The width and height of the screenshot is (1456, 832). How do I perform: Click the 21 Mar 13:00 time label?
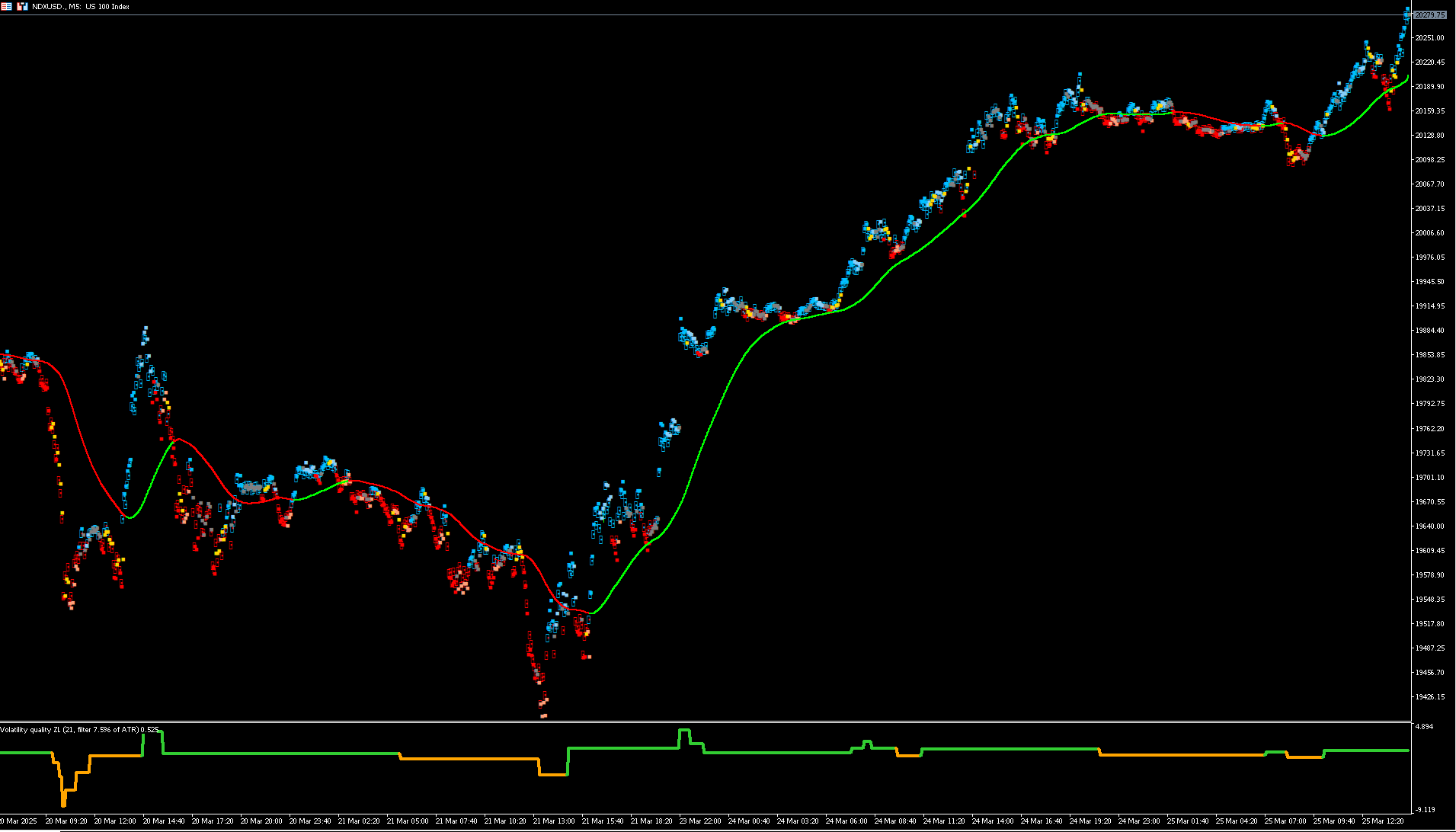click(554, 821)
